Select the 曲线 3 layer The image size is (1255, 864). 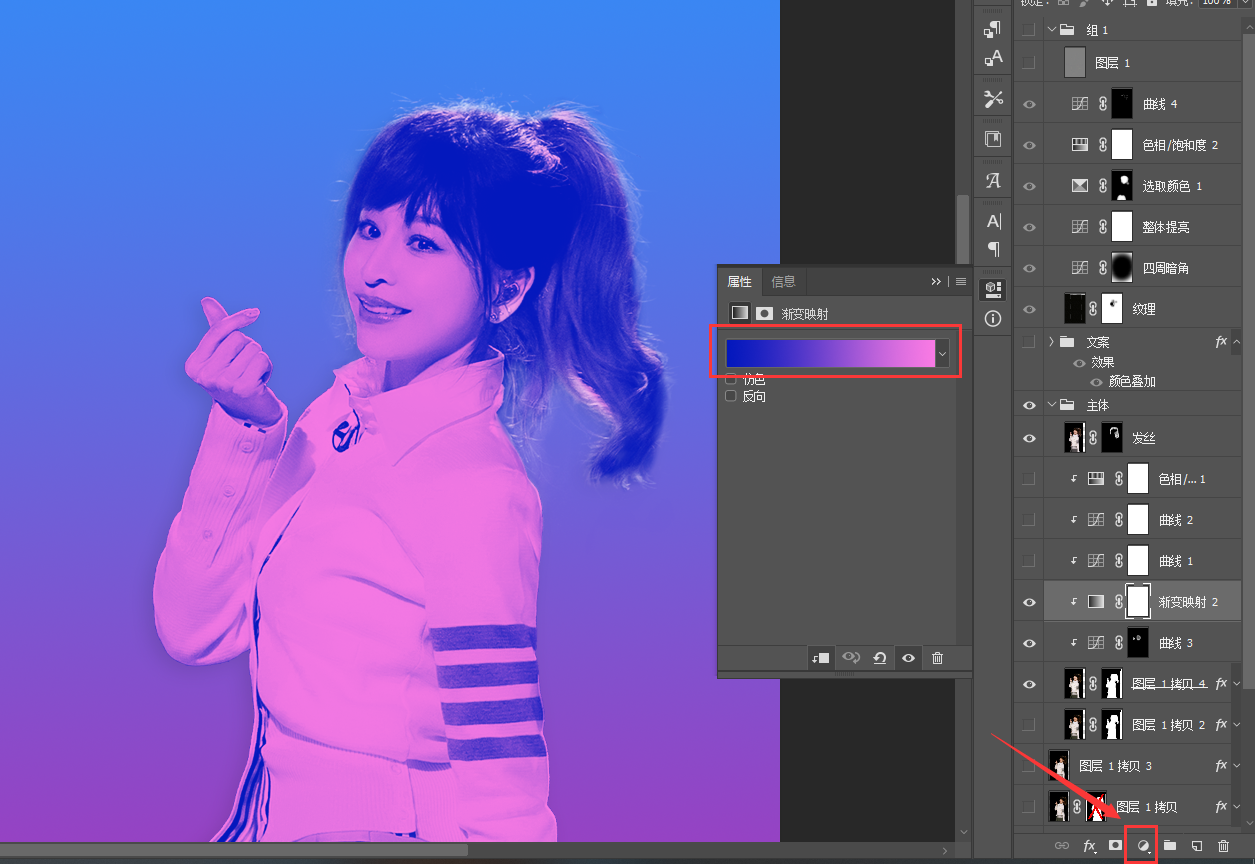[x=1175, y=643]
